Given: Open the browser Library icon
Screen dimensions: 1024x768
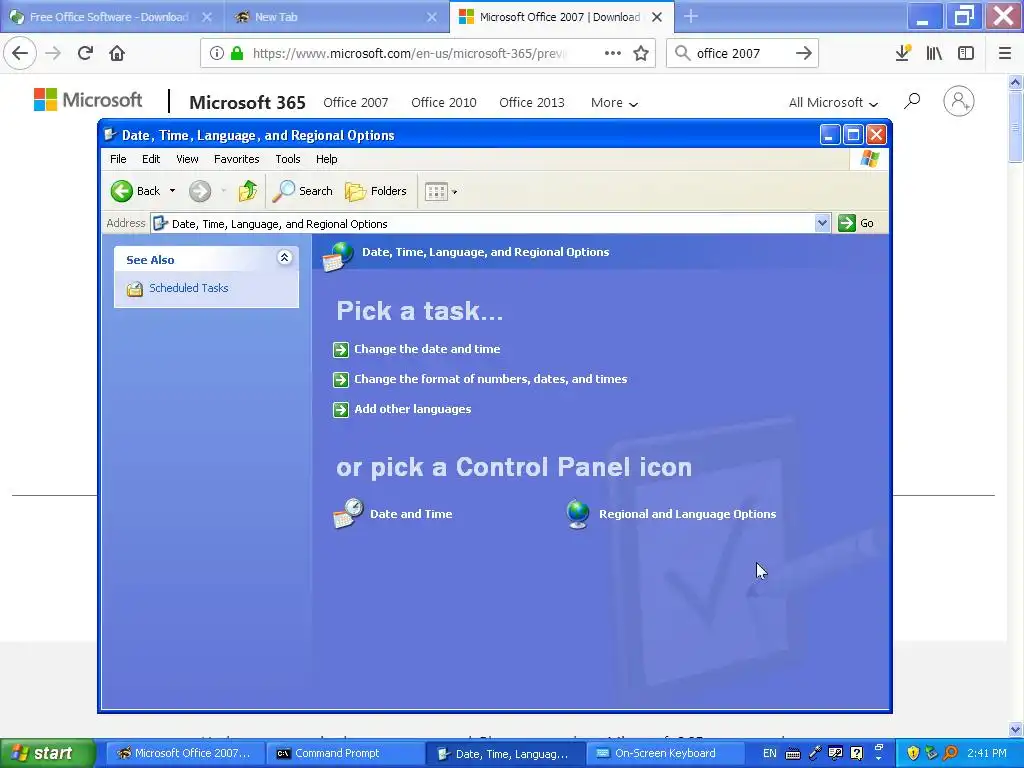Looking at the screenshot, I should [x=934, y=54].
